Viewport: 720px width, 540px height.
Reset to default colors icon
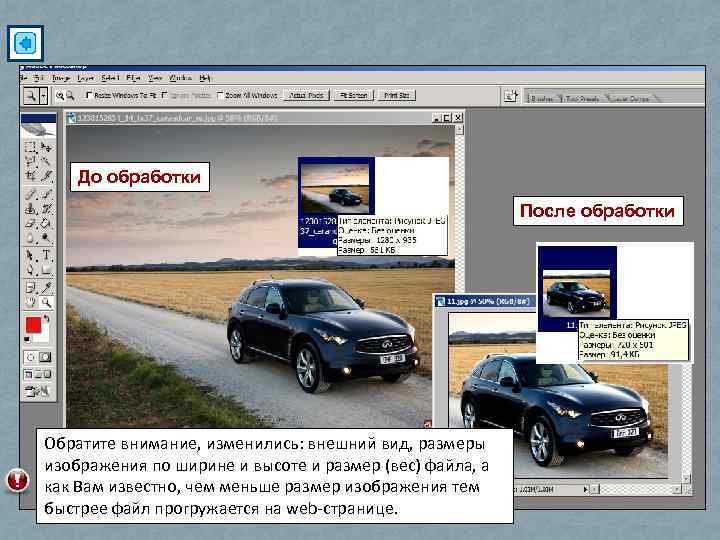[27, 339]
